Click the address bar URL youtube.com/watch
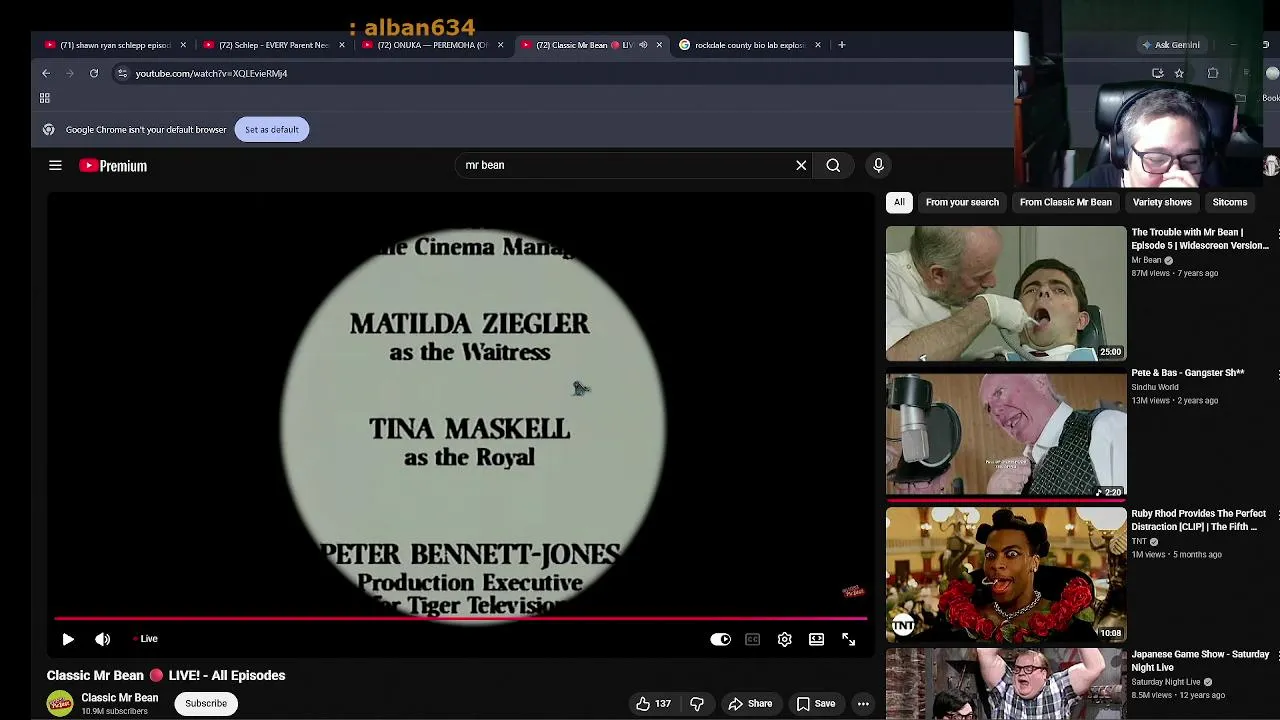The width and height of the screenshot is (1280, 720). (x=211, y=74)
